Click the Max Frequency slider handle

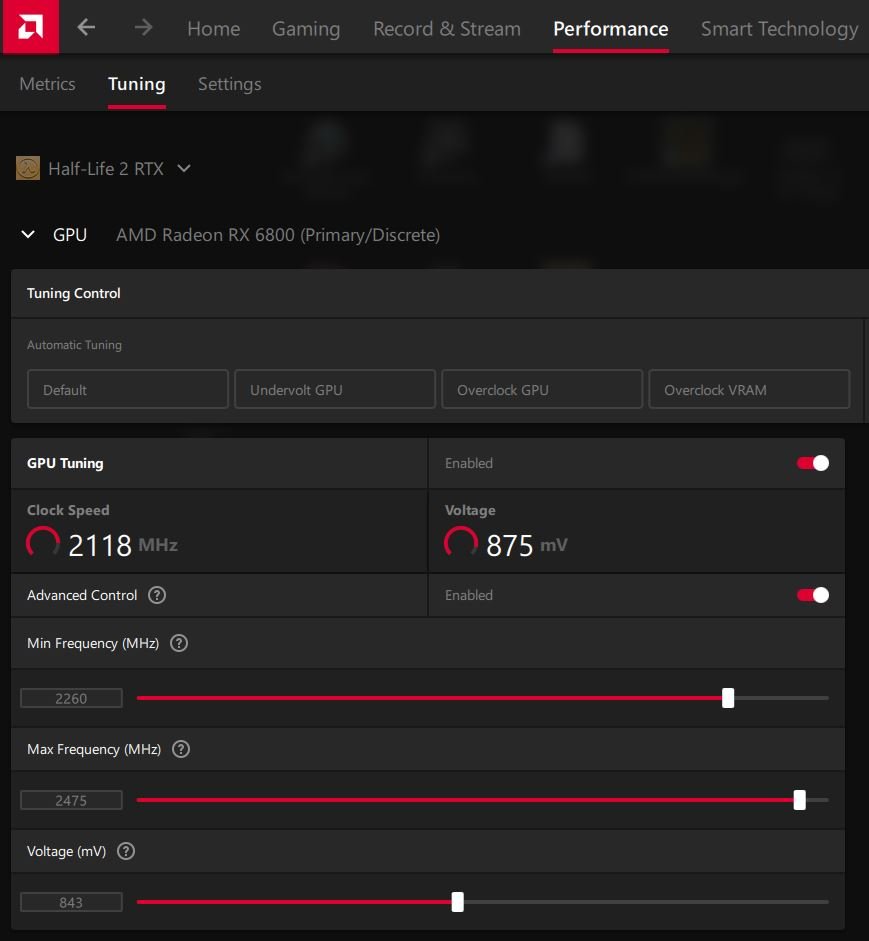click(x=799, y=800)
